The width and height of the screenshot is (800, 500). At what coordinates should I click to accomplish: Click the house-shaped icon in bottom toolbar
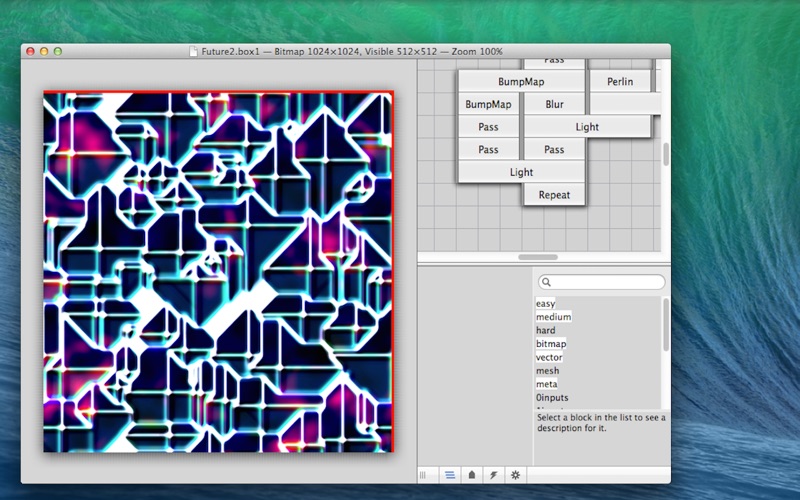point(471,475)
